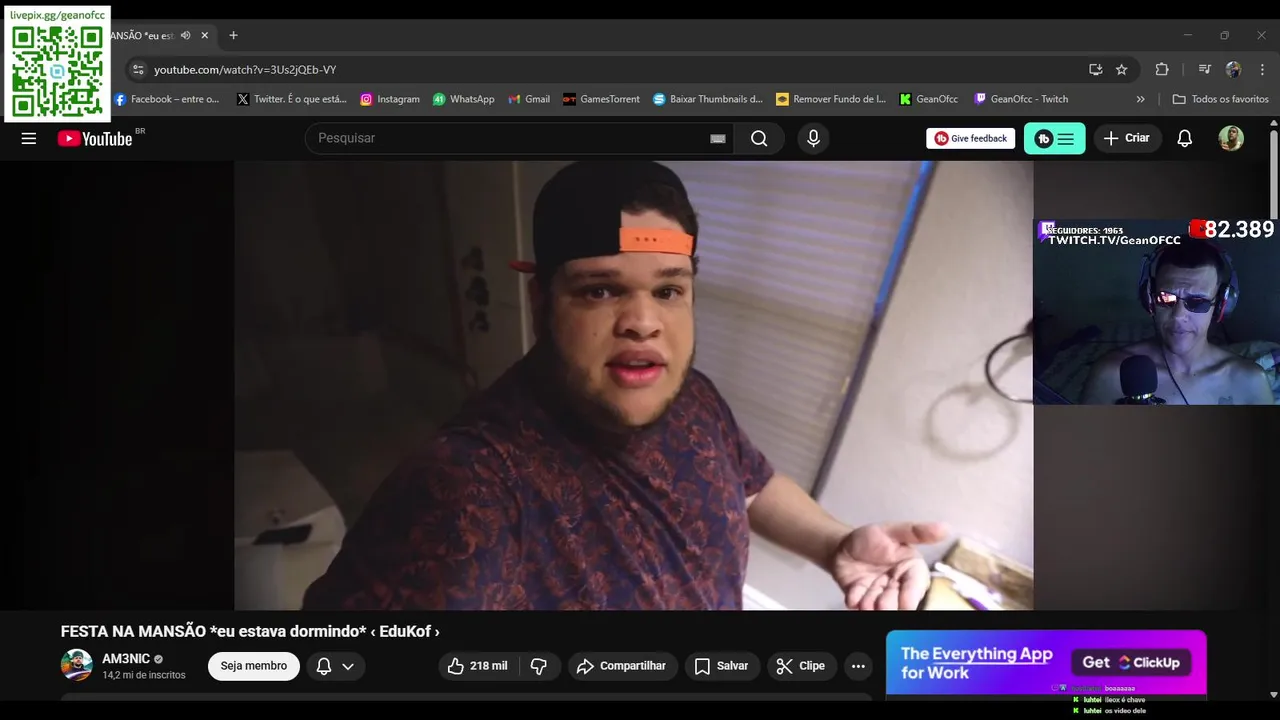Expand hidden bookmarks with double chevron
The width and height of the screenshot is (1280, 720).
pyautogui.click(x=1140, y=99)
